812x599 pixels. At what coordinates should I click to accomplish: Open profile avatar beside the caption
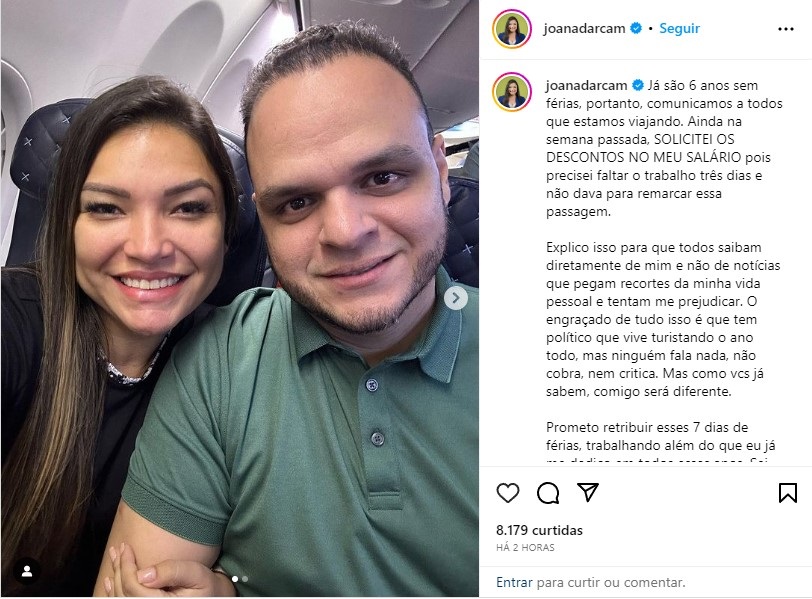(512, 92)
